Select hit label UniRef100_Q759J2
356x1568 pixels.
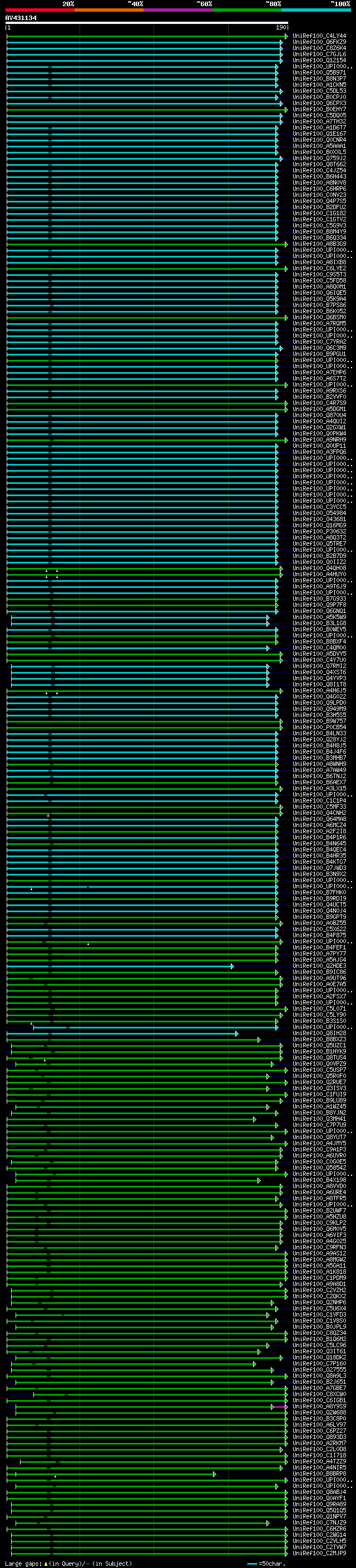(319, 159)
